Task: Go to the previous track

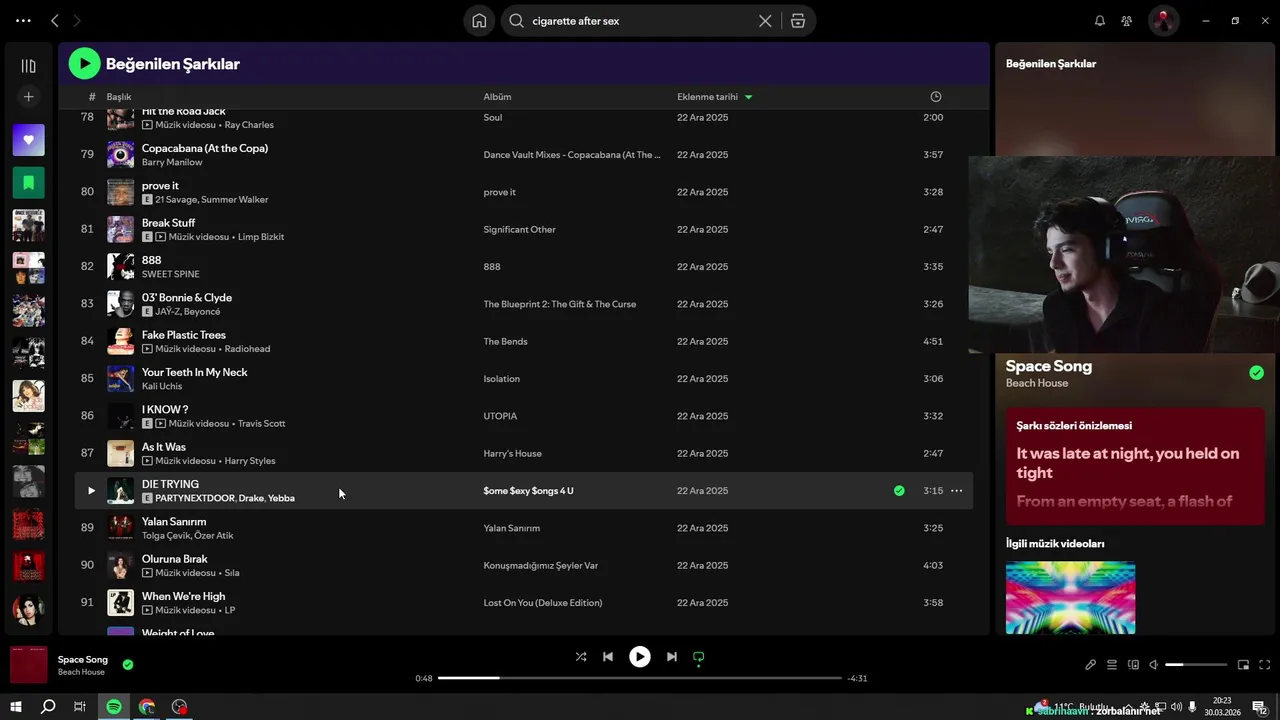Action: click(608, 657)
